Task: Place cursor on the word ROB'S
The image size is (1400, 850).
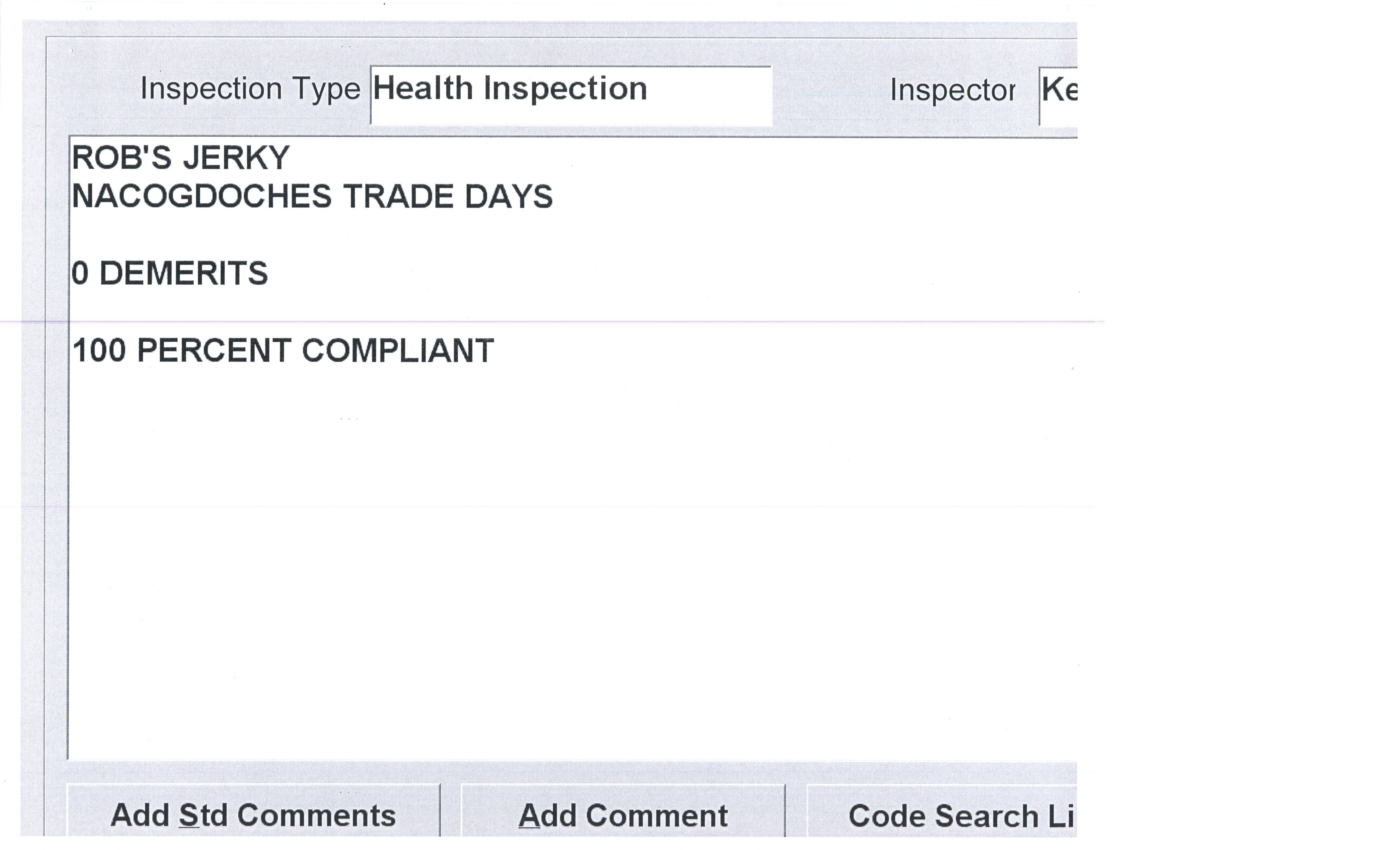Action: tap(122, 158)
